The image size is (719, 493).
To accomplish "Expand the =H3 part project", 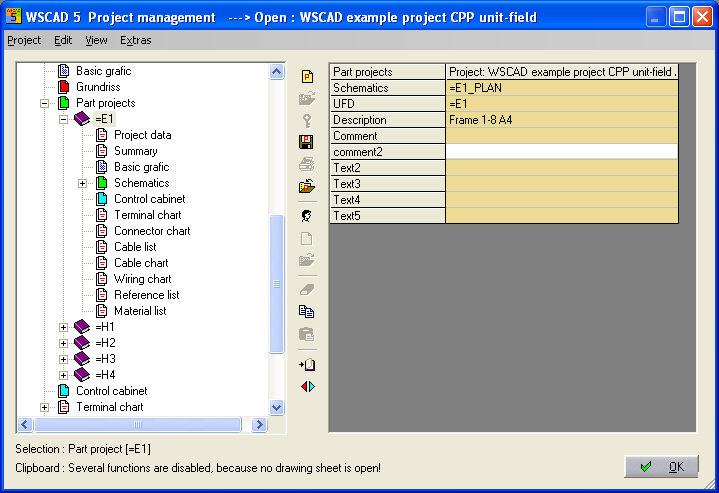I will tap(63, 360).
